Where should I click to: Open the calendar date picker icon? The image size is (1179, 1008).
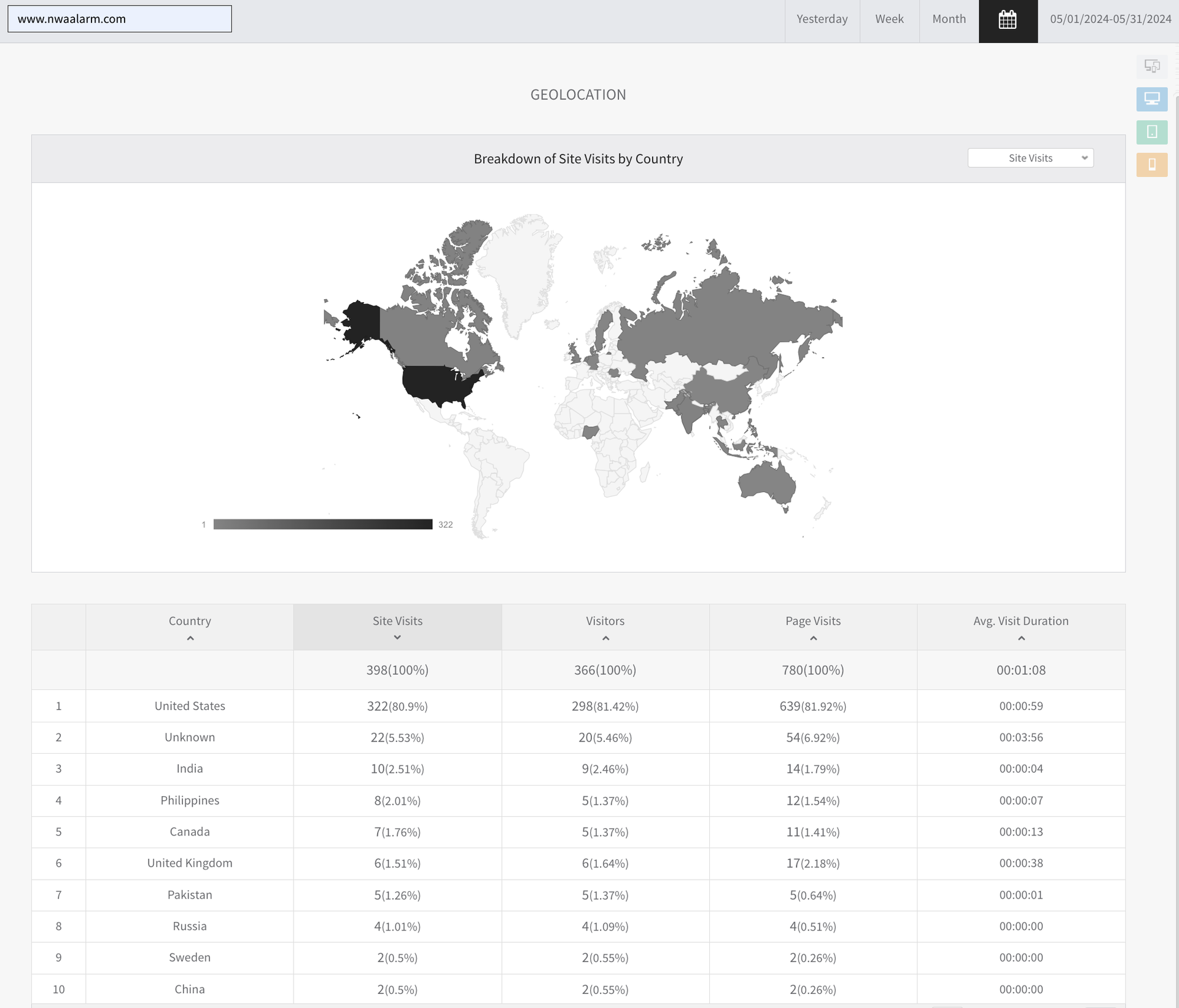click(x=1008, y=20)
